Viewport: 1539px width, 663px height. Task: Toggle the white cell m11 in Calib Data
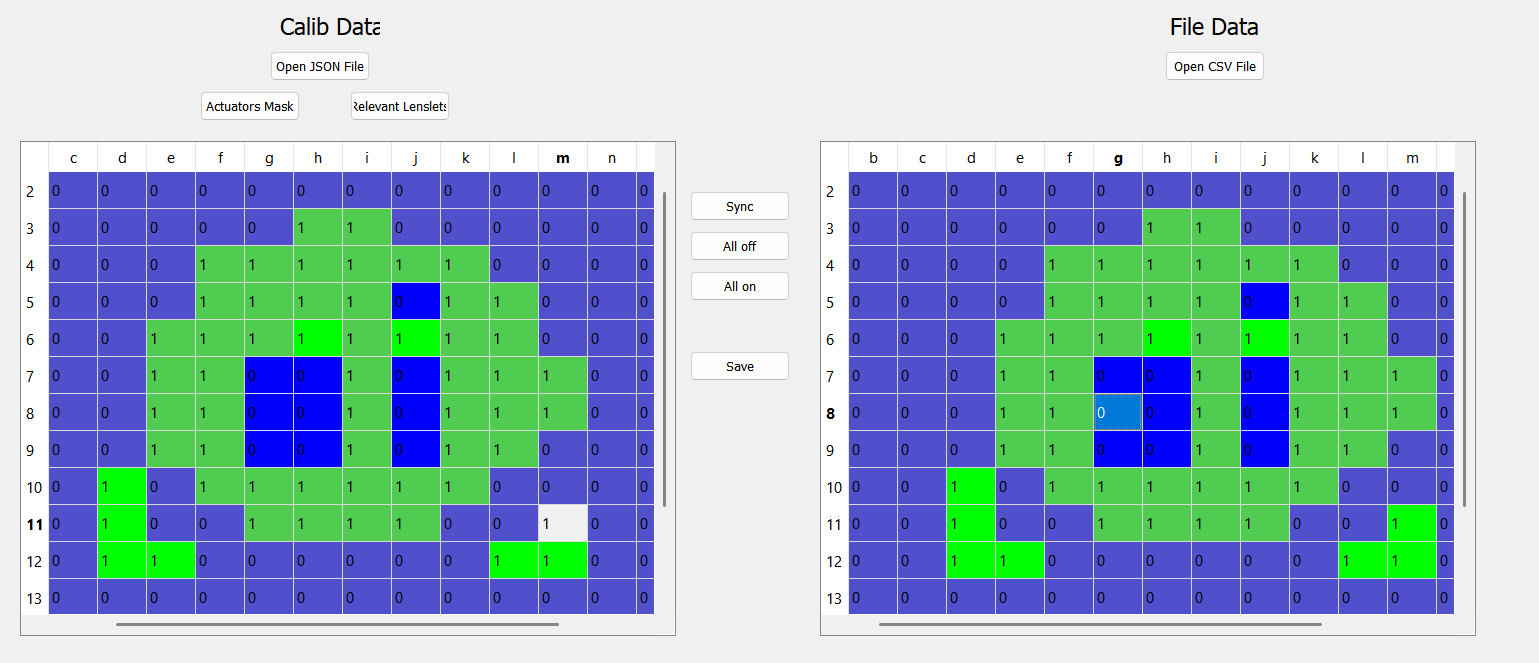[562, 524]
